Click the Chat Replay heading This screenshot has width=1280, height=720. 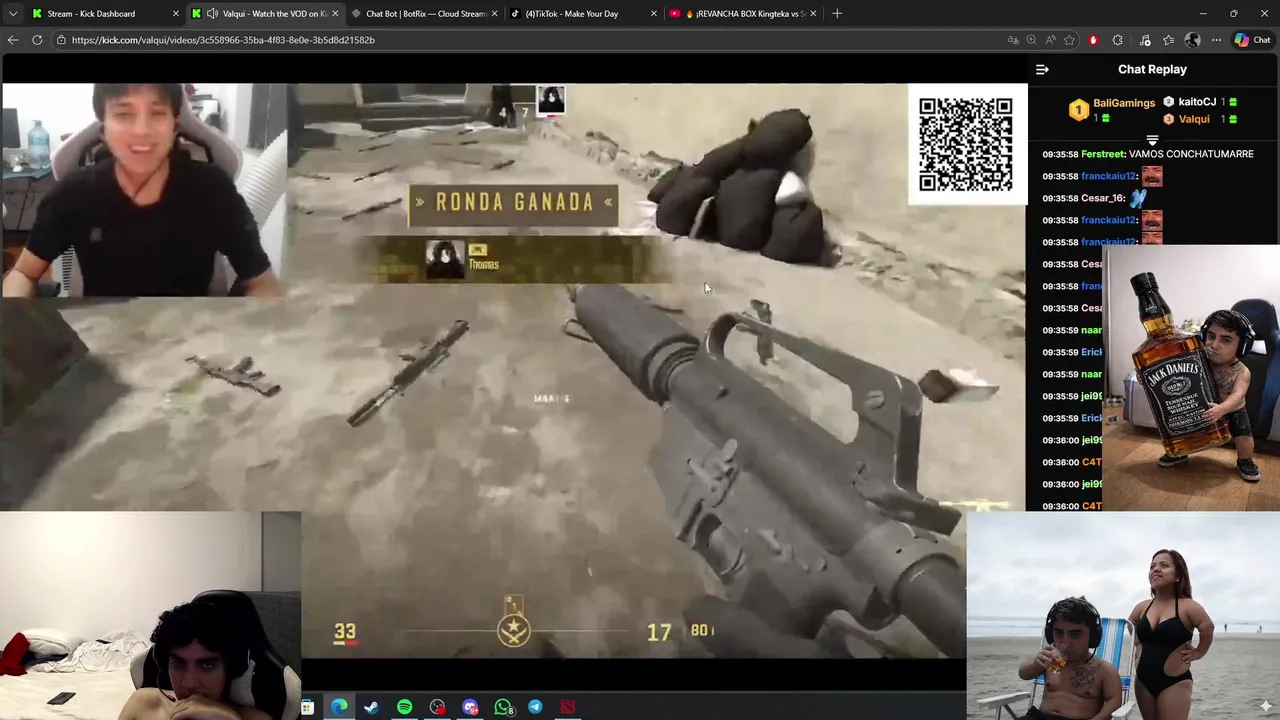1152,69
